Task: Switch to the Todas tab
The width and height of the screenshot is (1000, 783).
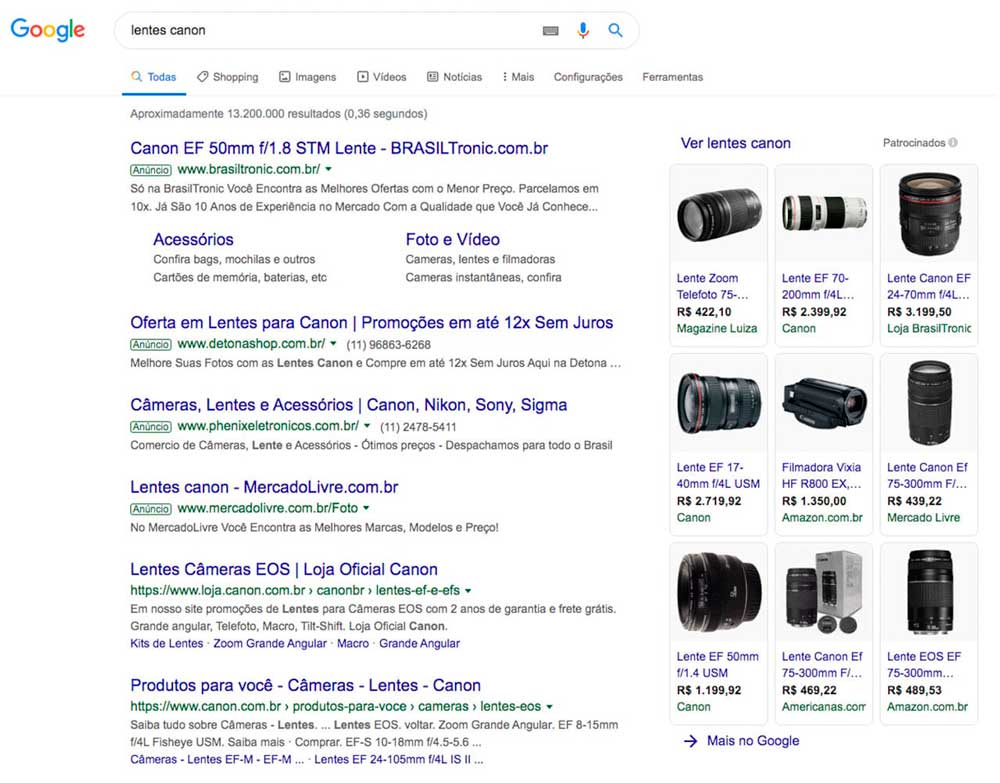Action: click(154, 77)
